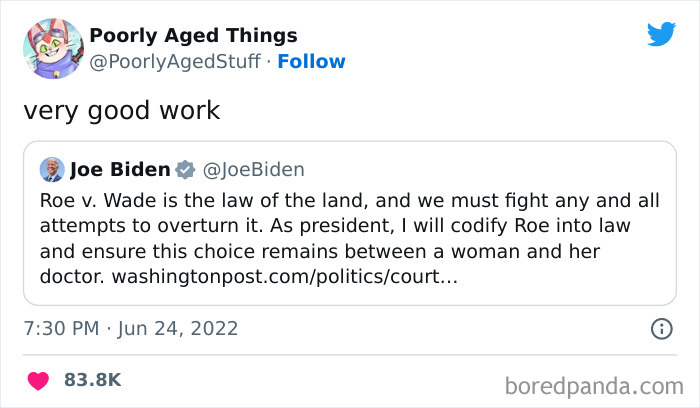Click Joe Biden's small profile picture

(52, 169)
